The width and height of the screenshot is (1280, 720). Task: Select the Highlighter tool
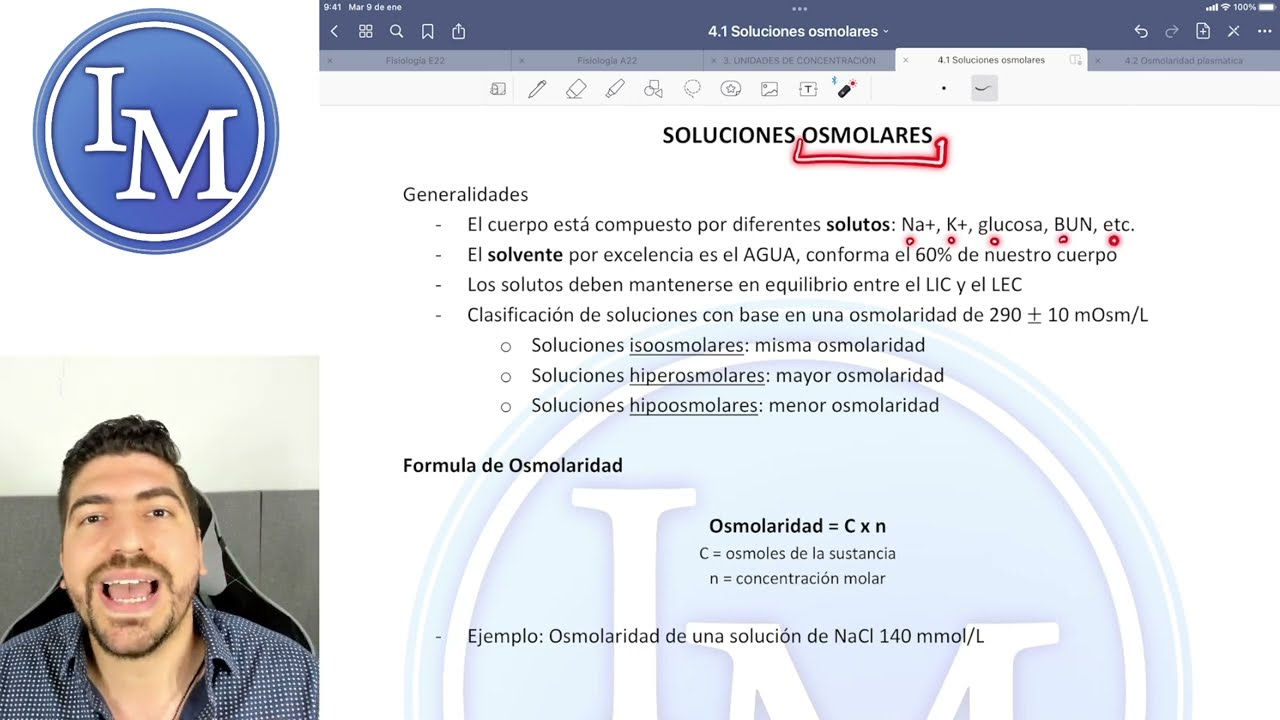[x=615, y=89]
